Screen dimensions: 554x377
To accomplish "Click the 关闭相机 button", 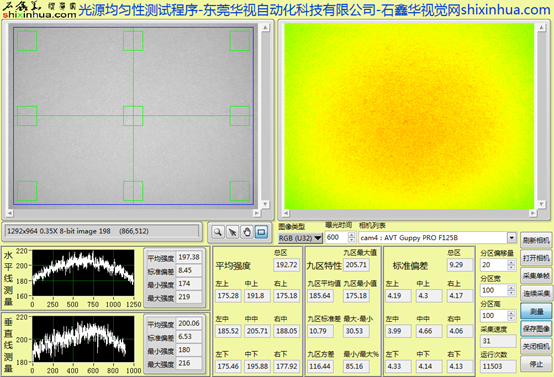I will tap(536, 347).
